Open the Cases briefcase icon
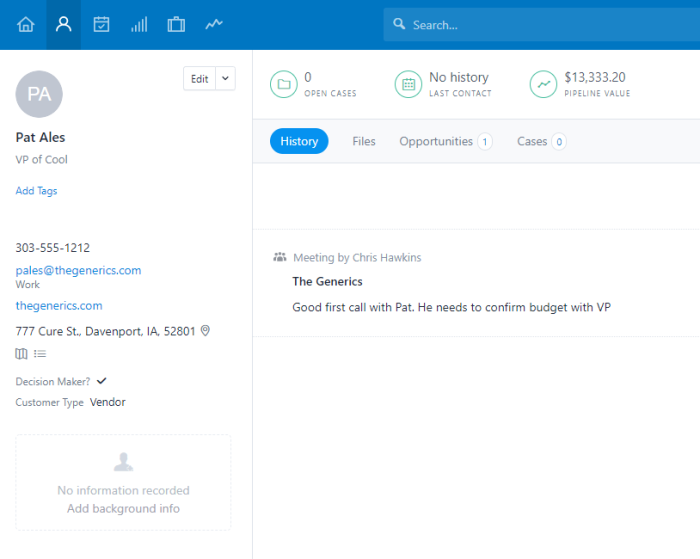Screen dimensions: 700x559 [176, 25]
